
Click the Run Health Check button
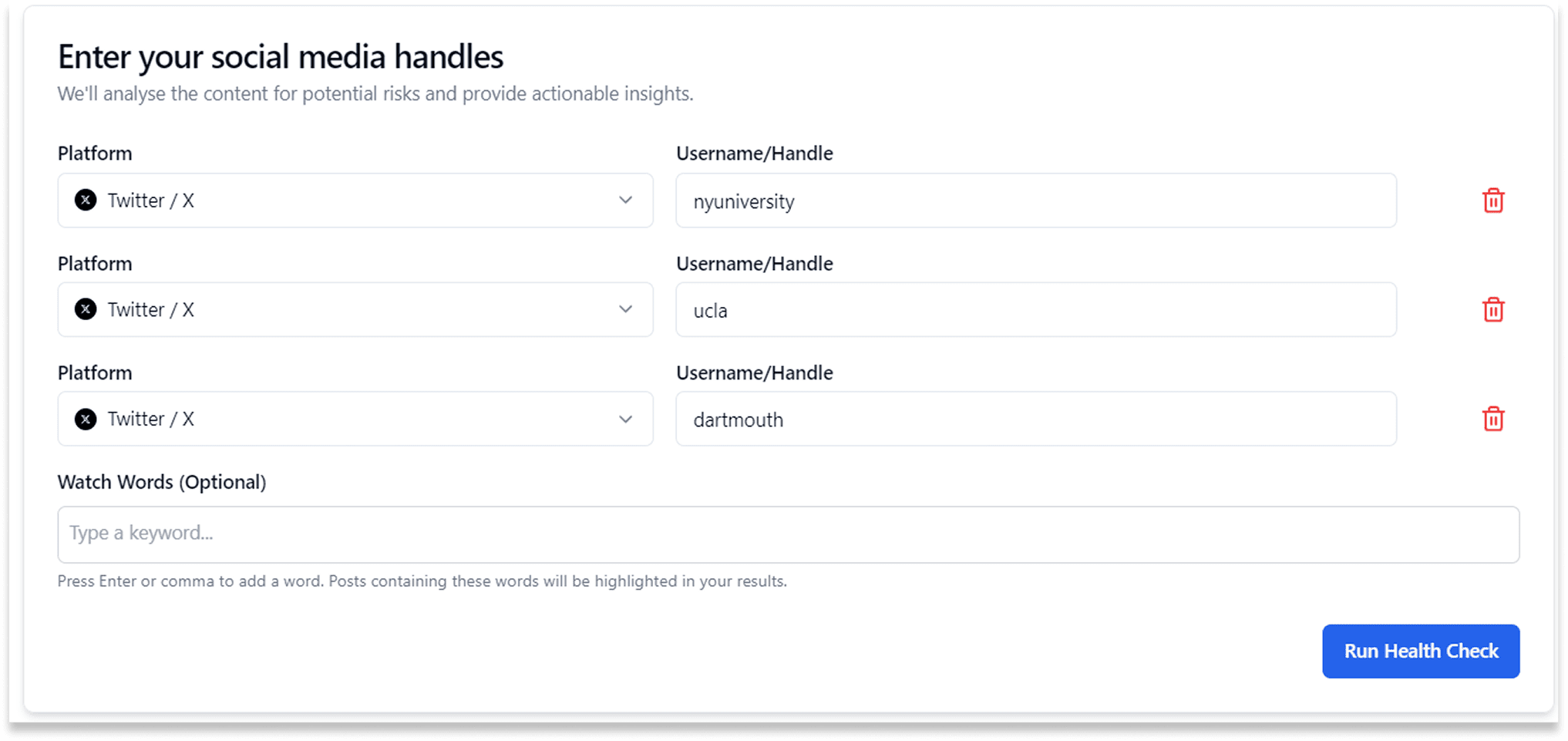(1421, 652)
